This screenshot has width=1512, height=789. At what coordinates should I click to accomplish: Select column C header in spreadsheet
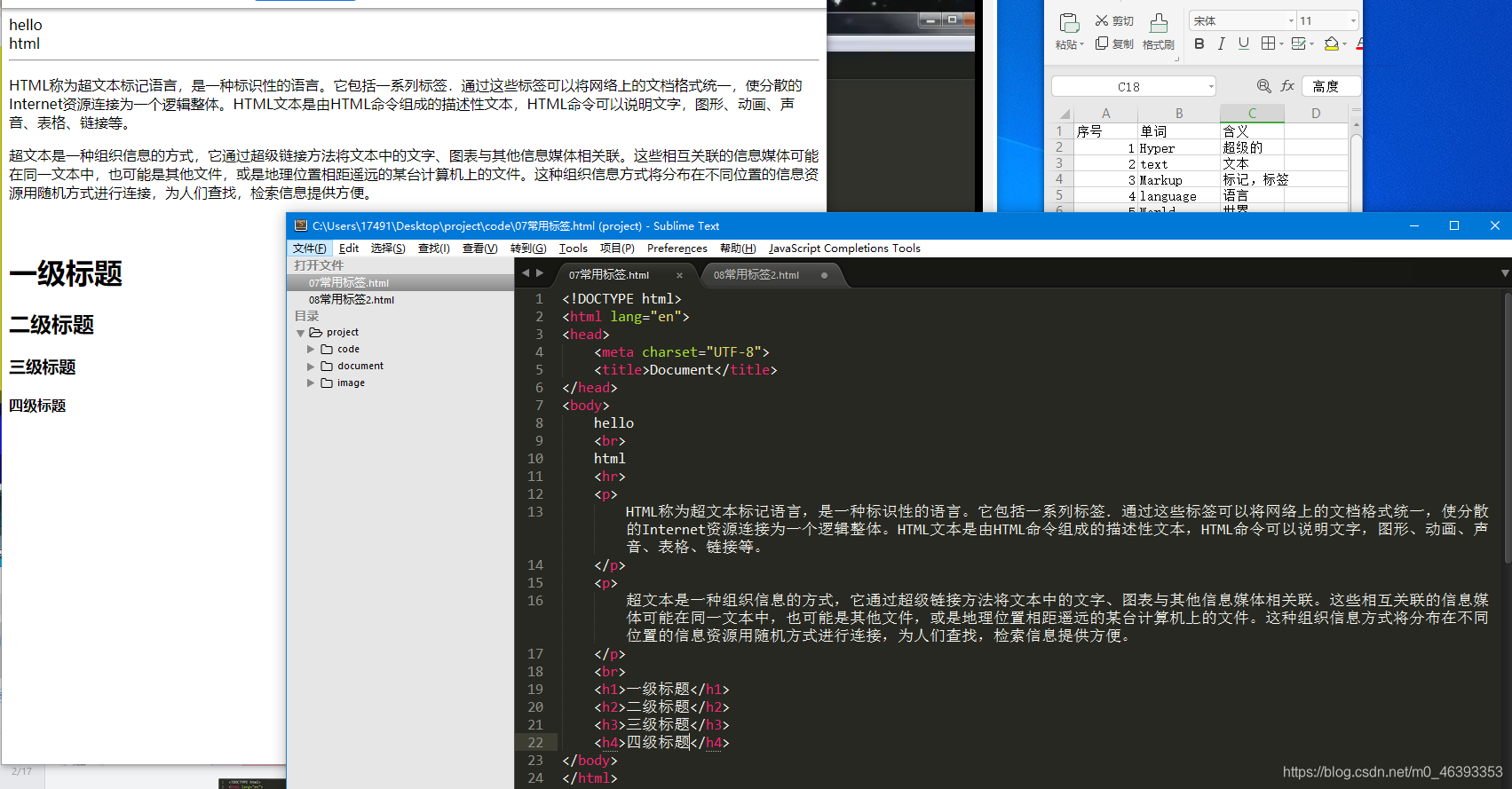[1252, 114]
